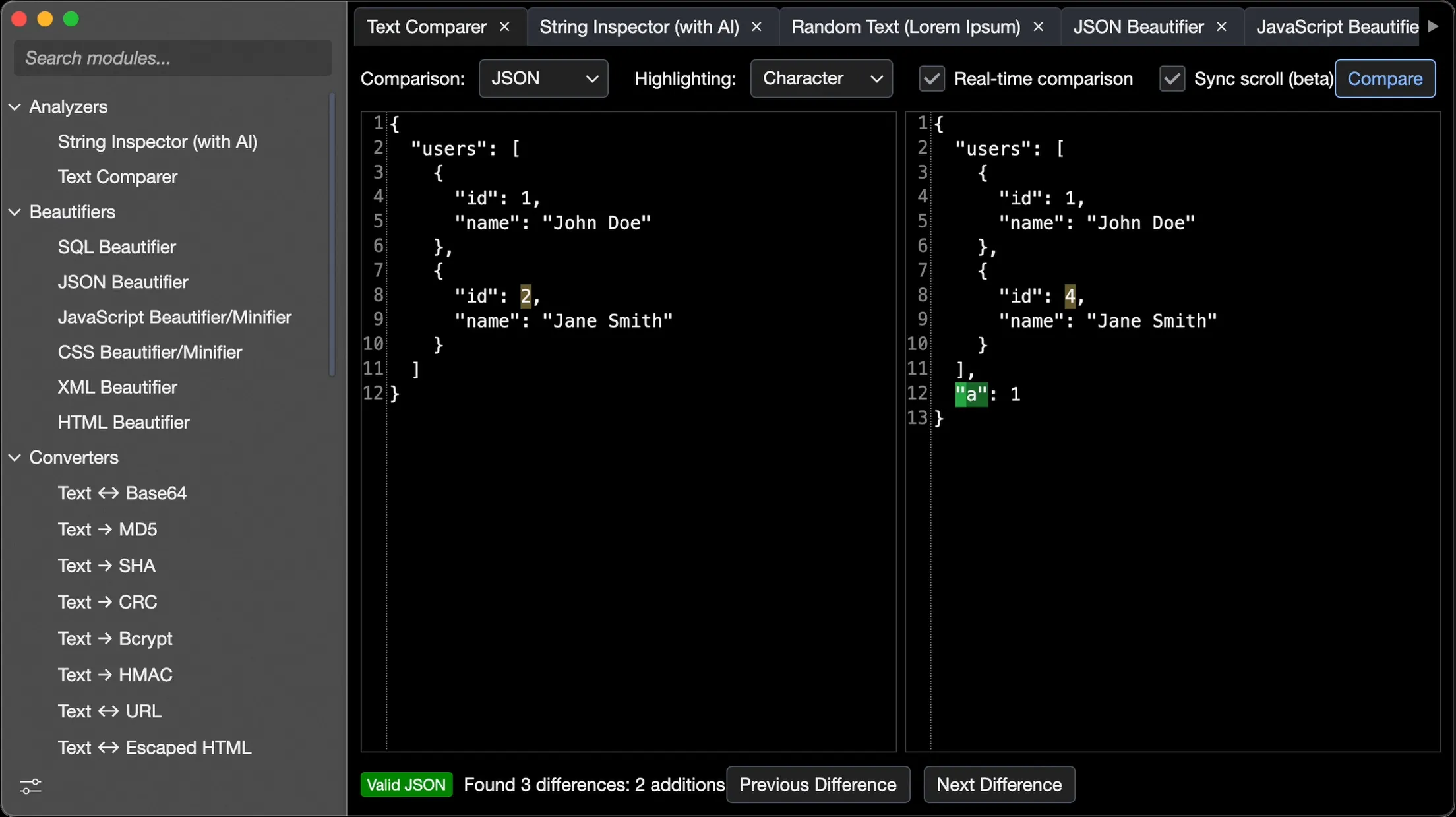1456x817 pixels.
Task: Open the Comparison JSON dropdown
Action: [543, 79]
